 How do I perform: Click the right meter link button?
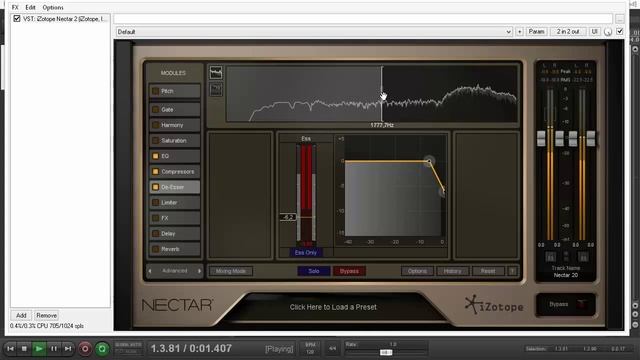(x=583, y=257)
